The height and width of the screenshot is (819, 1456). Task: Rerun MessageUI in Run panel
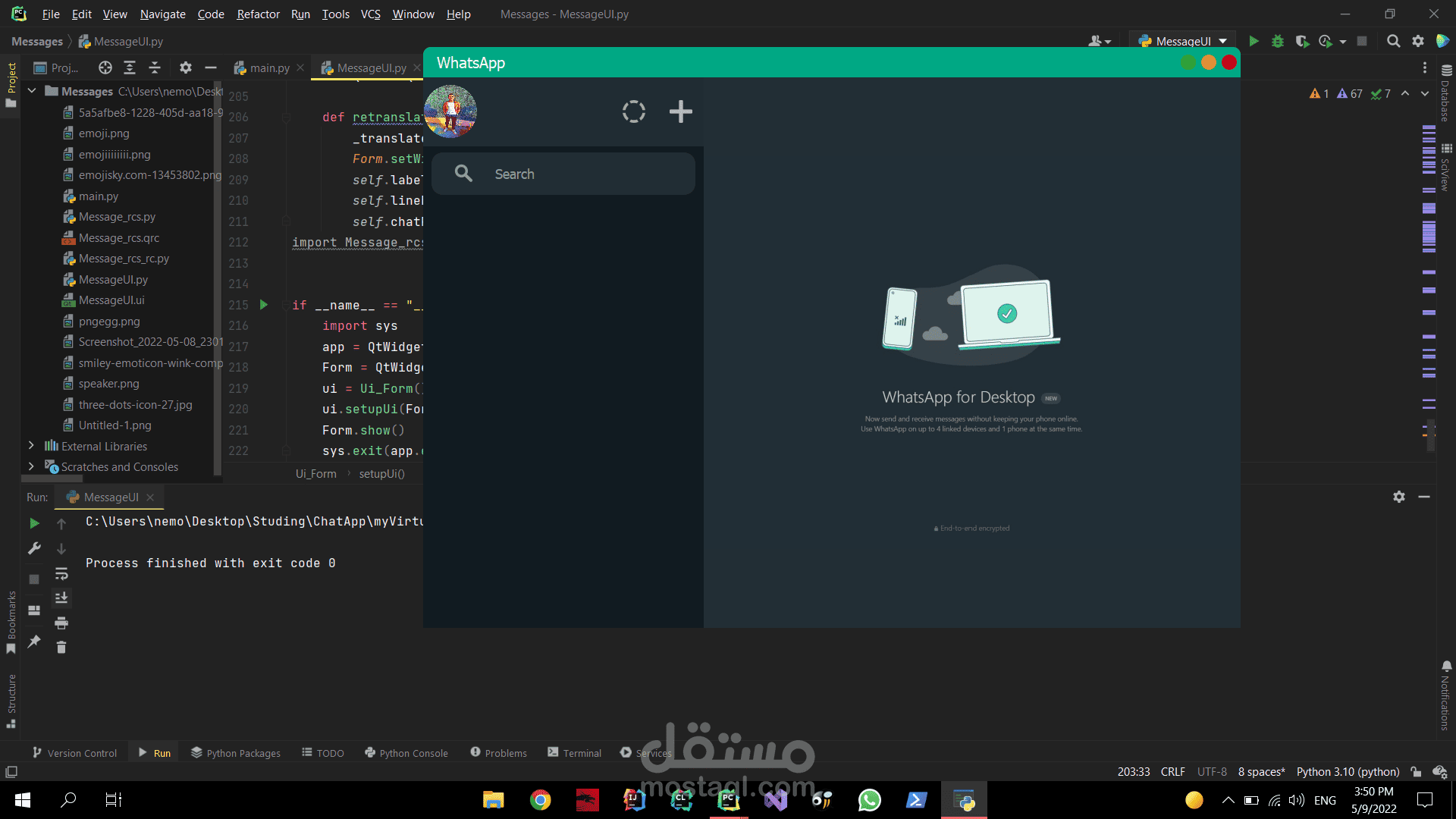[x=34, y=523]
